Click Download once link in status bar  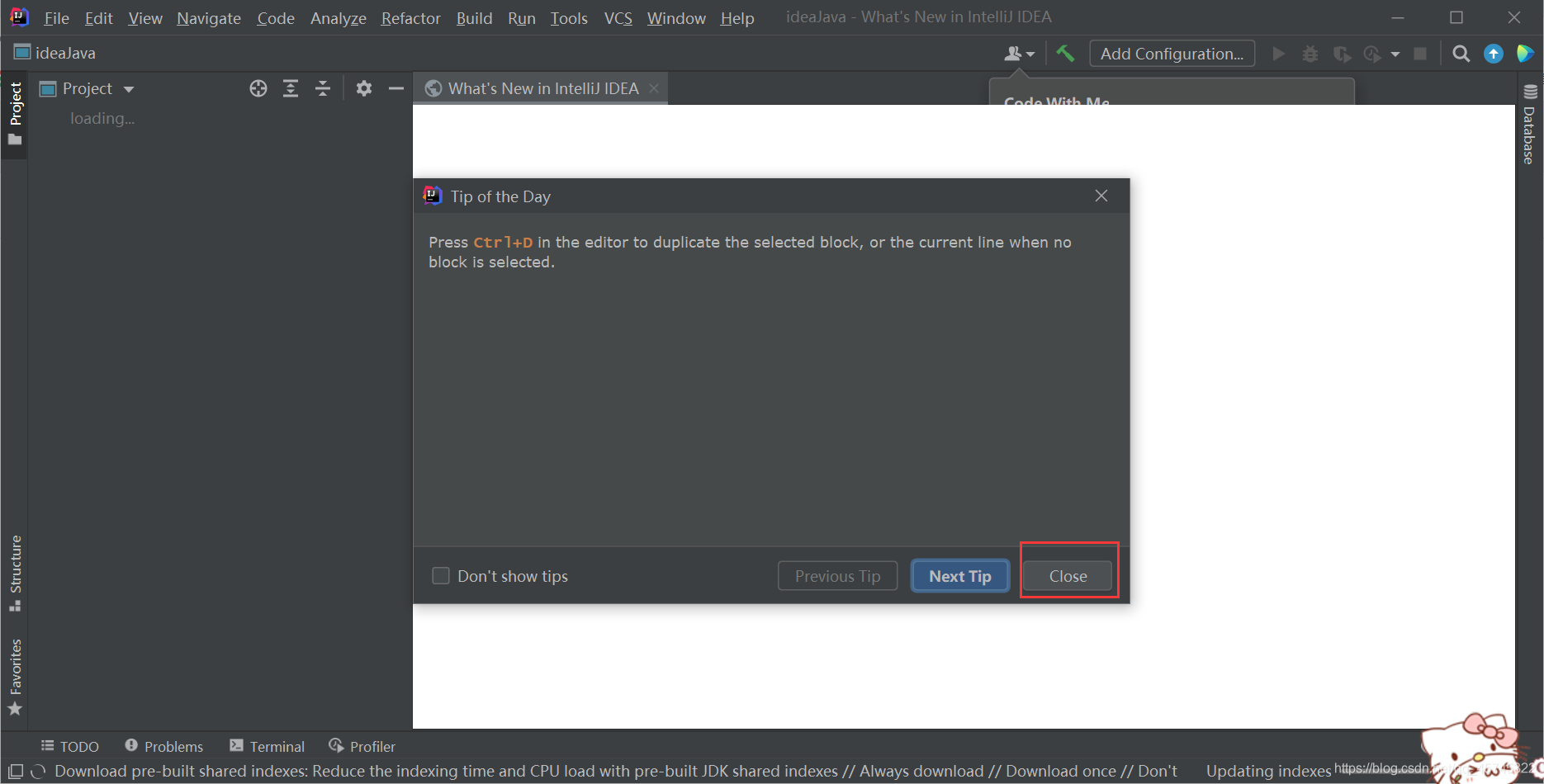click(1061, 771)
